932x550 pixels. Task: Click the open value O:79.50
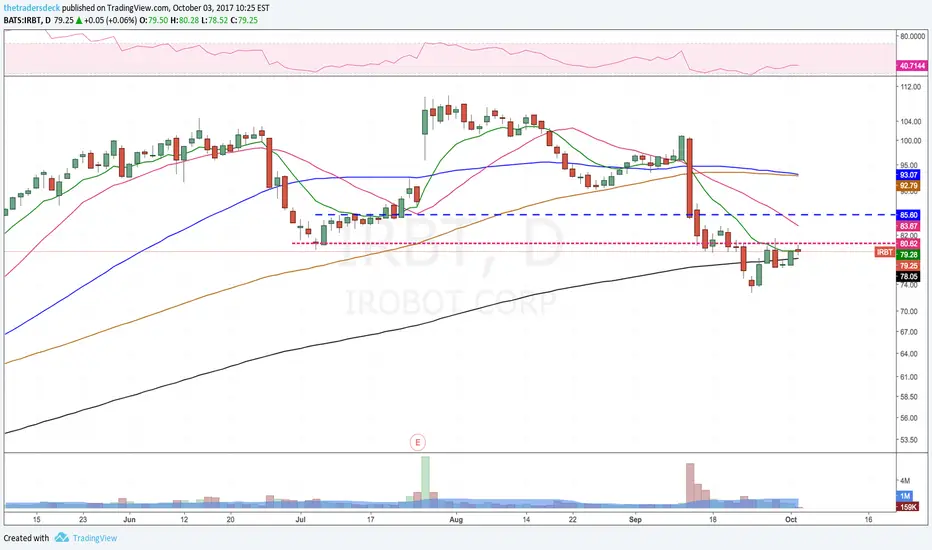[155, 20]
